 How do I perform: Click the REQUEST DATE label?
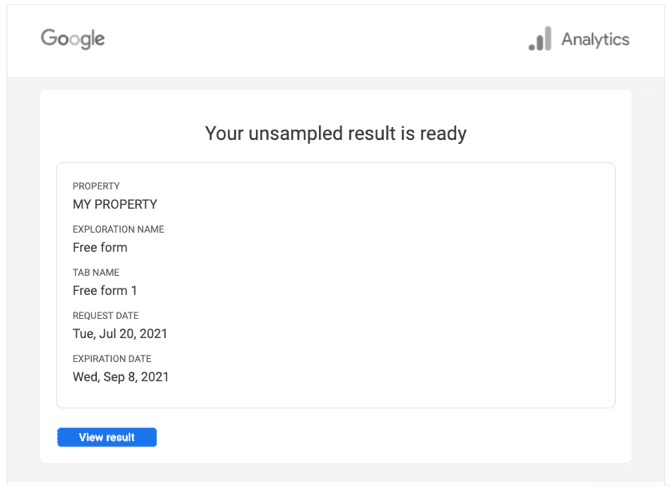tap(106, 315)
